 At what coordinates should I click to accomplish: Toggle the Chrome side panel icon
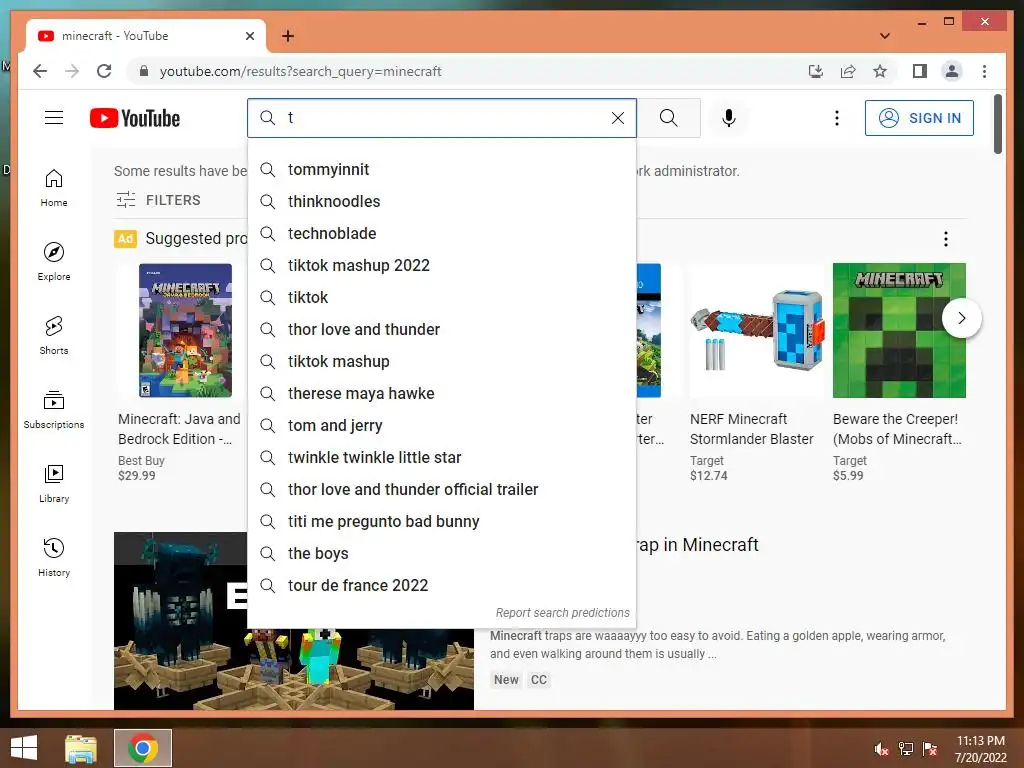tap(920, 71)
